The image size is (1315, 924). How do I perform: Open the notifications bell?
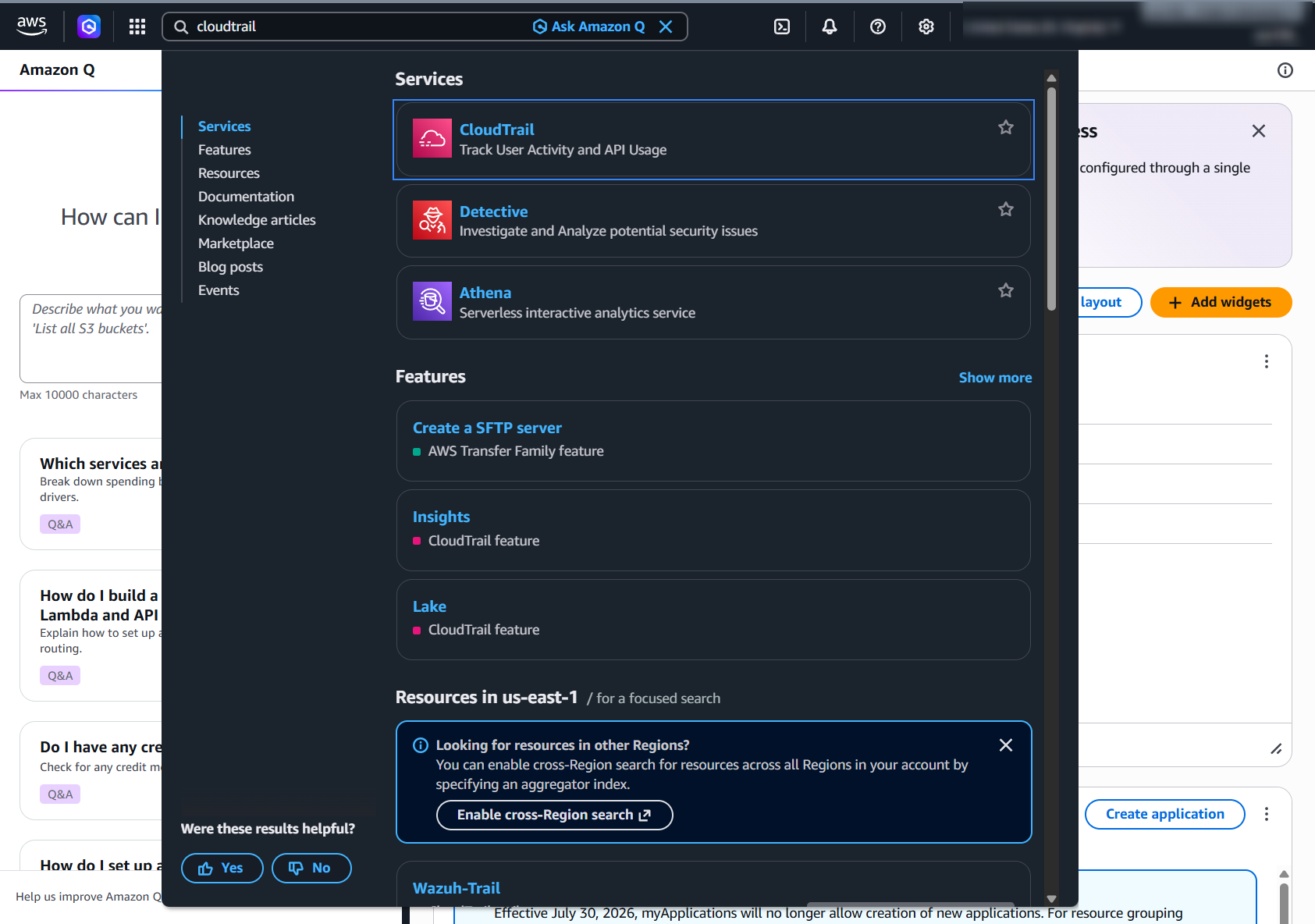(x=830, y=27)
